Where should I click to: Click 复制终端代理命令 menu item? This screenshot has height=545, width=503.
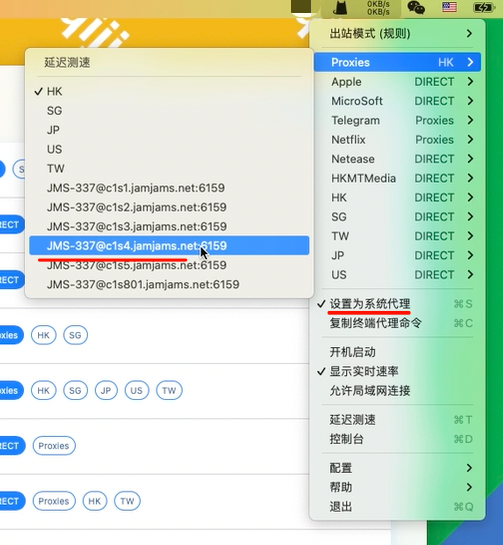397,323
